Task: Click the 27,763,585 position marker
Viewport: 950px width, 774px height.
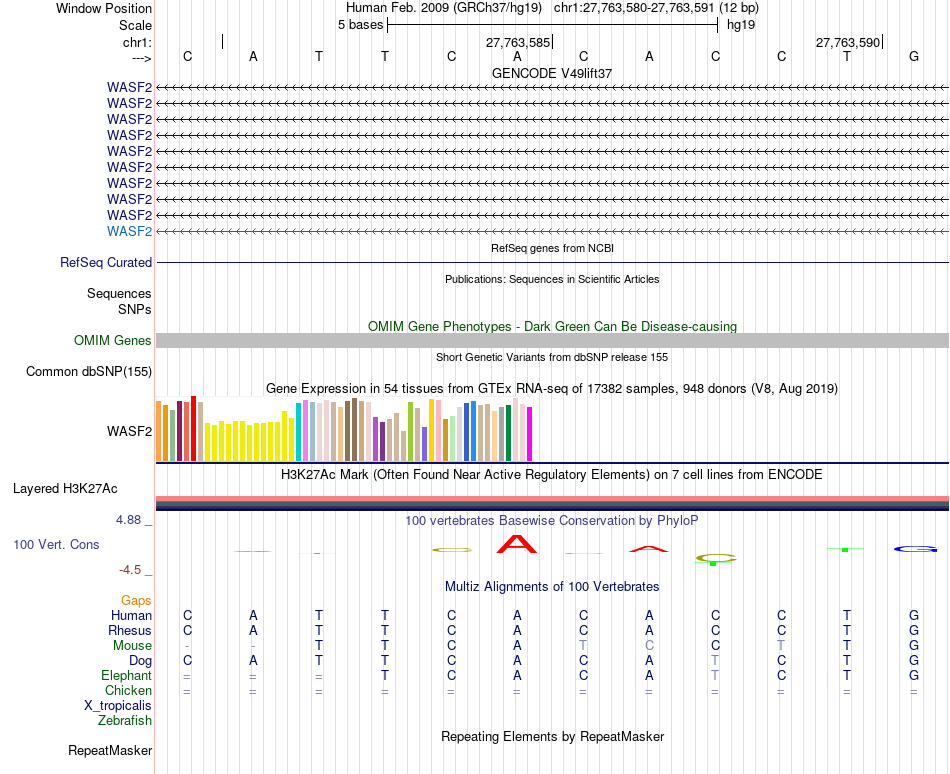Action: (518, 42)
